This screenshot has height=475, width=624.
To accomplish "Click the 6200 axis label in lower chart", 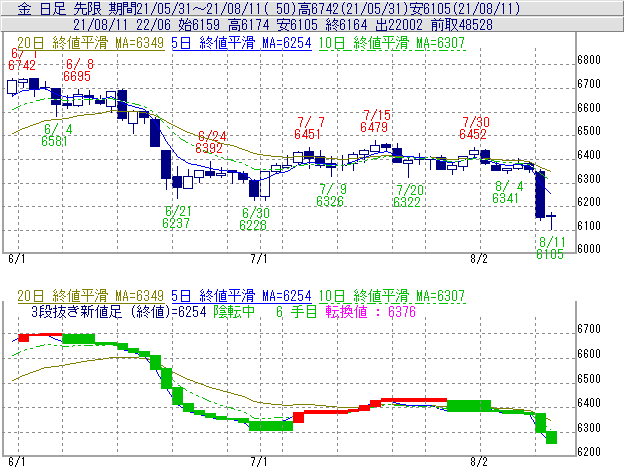I will tap(589, 452).
